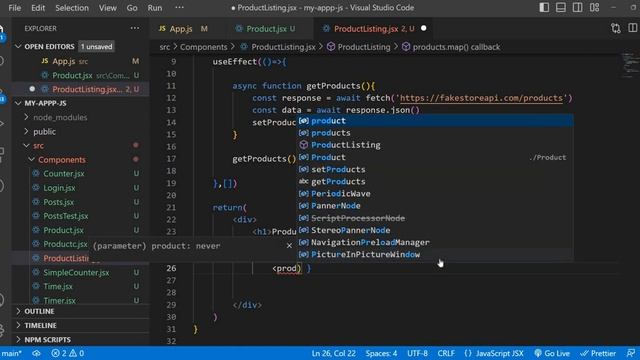The height and width of the screenshot is (360, 640).
Task: Open Timer.jsx file in explorer
Action: pos(59,301)
